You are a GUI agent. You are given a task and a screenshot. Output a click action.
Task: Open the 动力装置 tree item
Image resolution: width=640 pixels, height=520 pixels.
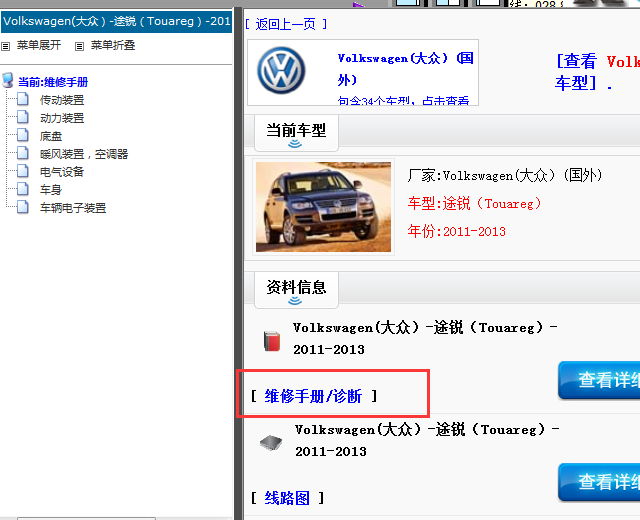62,118
